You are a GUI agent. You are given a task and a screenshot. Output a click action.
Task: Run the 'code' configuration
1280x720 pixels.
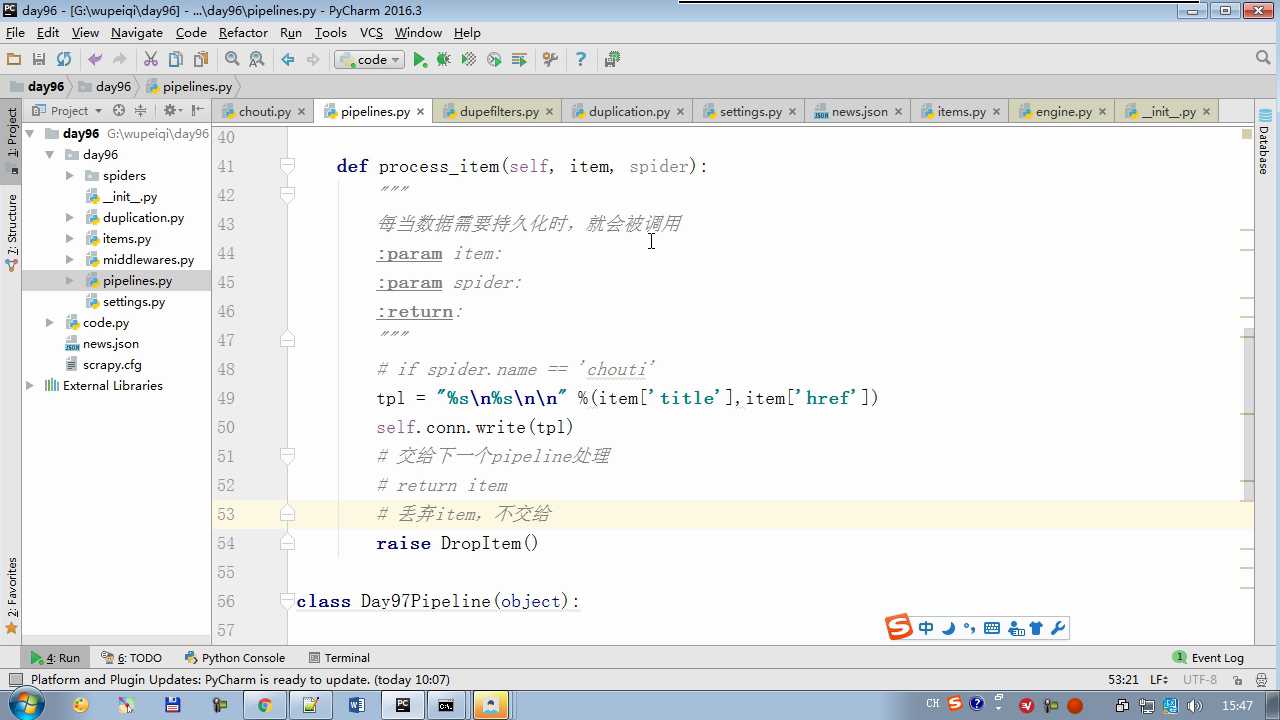pos(420,60)
